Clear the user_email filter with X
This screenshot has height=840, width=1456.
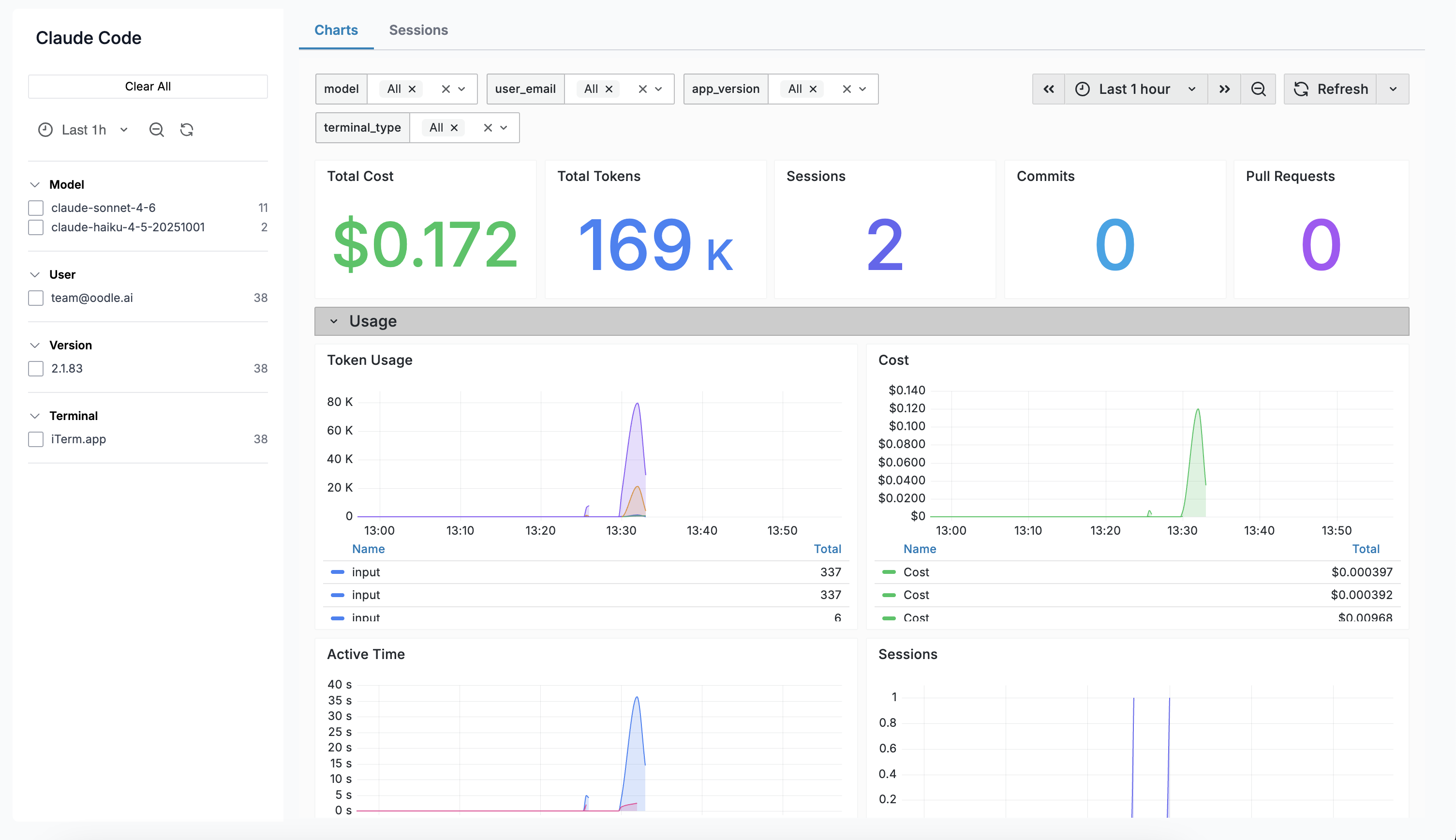tap(642, 89)
